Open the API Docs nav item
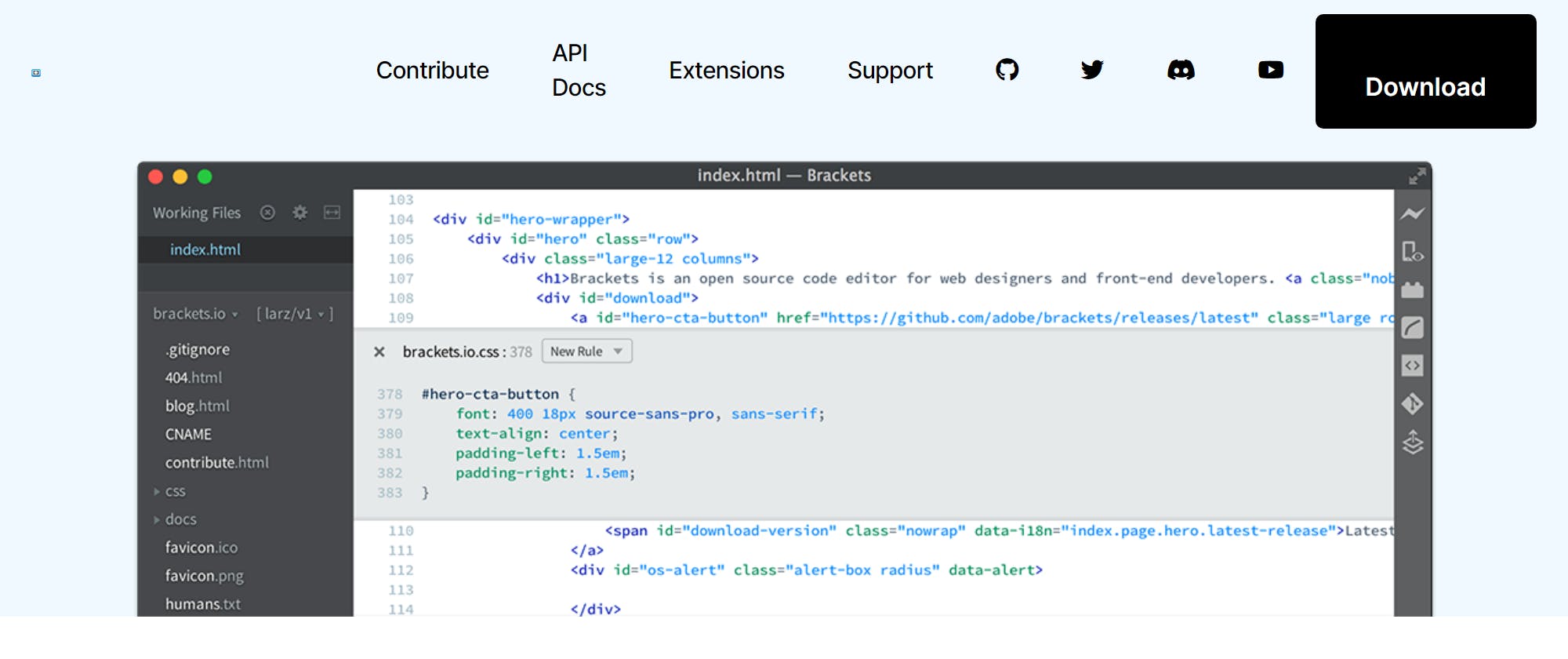The width and height of the screenshot is (1568, 659). pos(579,70)
